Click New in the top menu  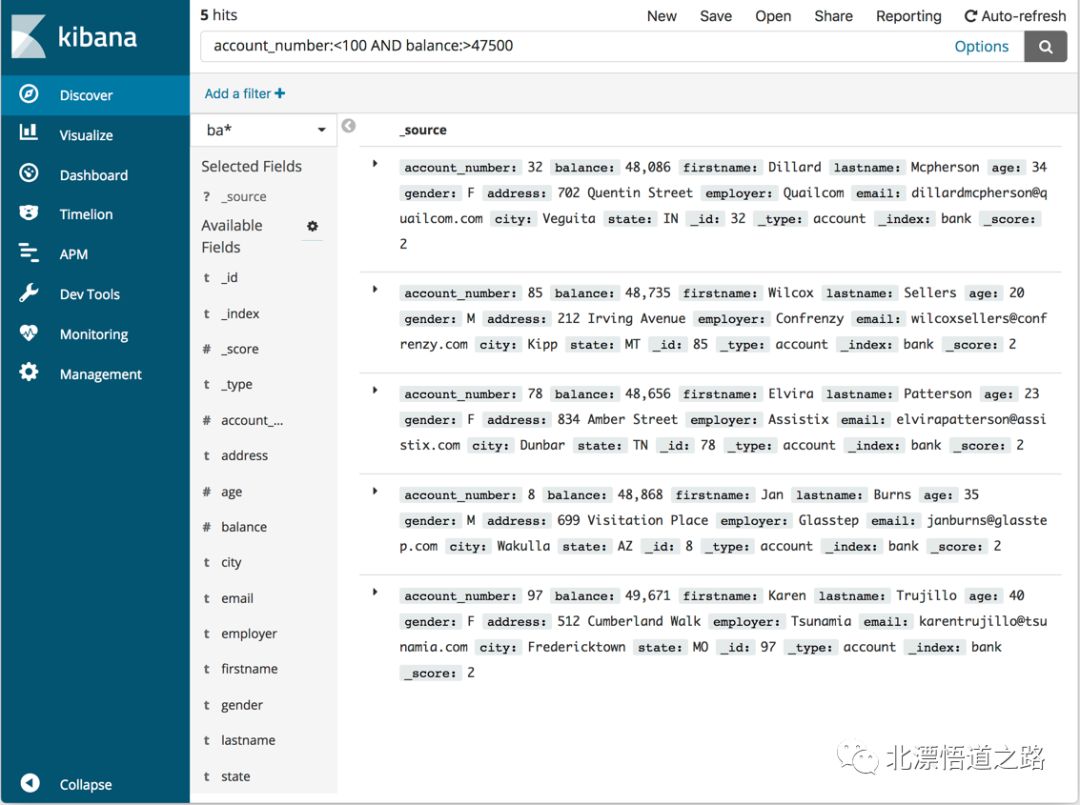point(661,16)
